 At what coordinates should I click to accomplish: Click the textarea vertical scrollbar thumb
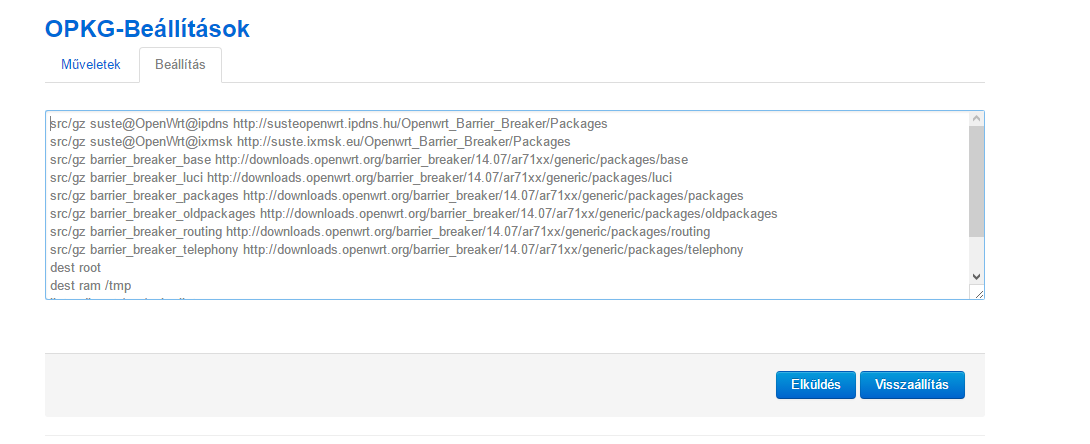pyautogui.click(x=976, y=181)
